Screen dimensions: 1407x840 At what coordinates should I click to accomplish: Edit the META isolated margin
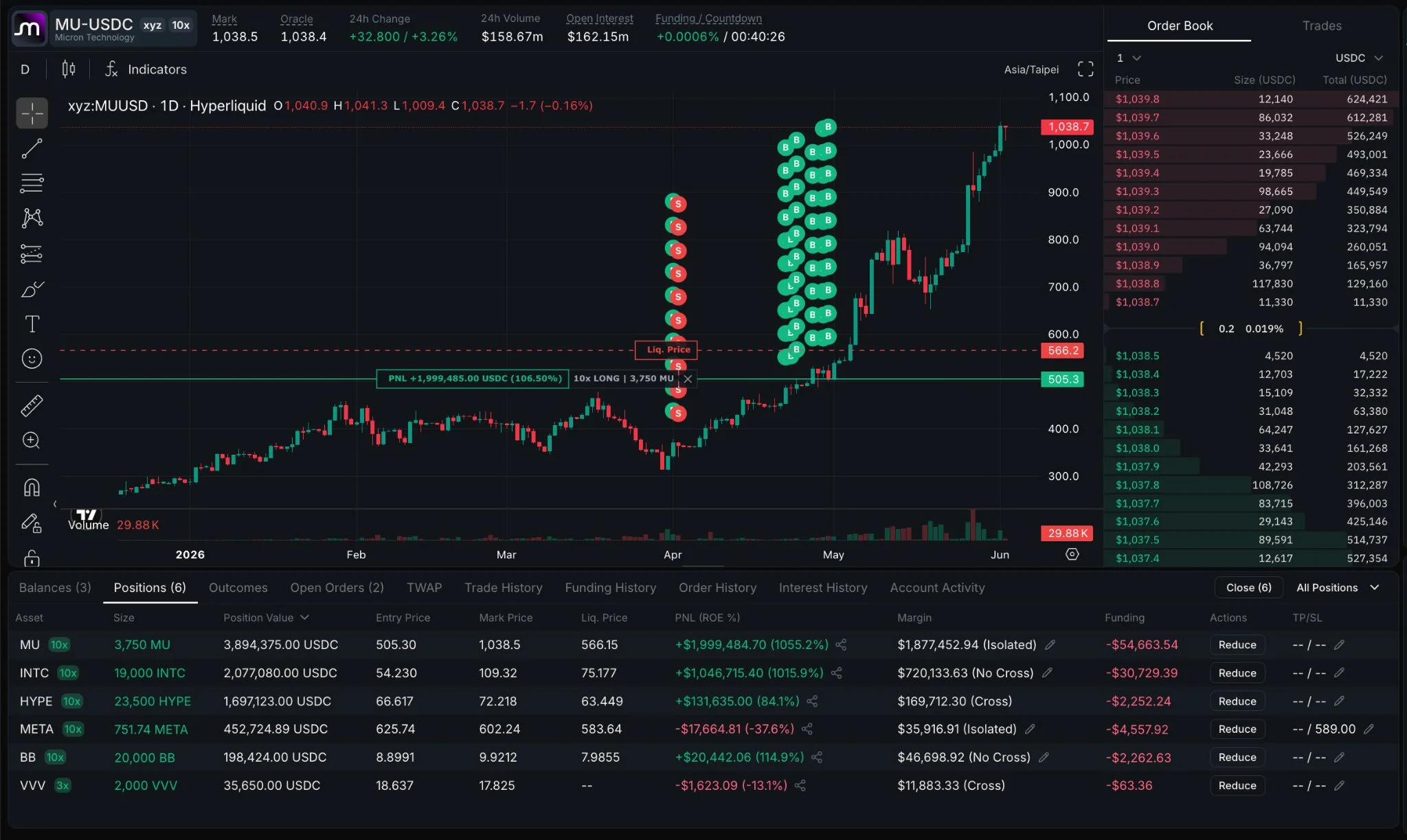(1030, 729)
